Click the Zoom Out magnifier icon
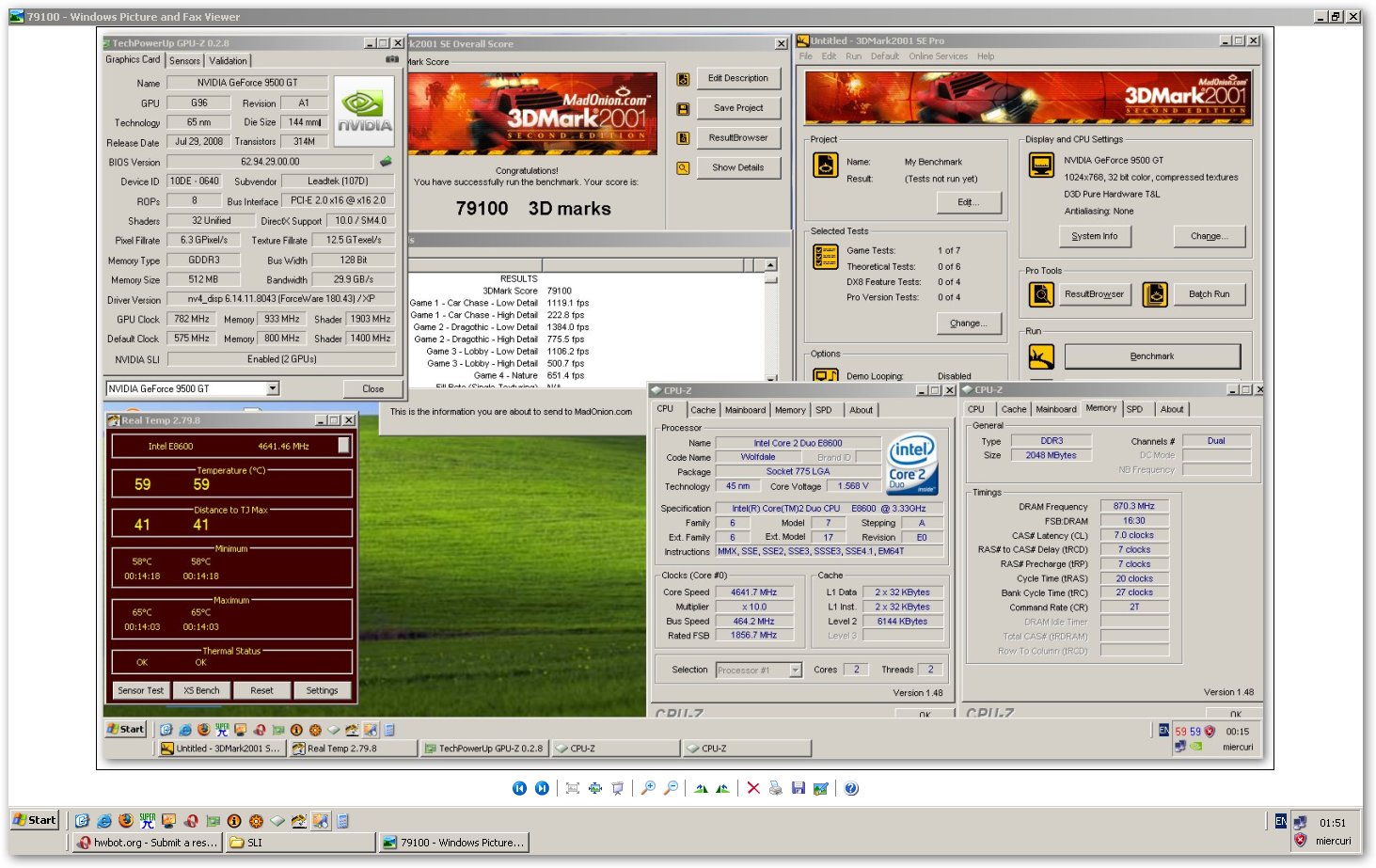Viewport: 1376px width, 868px height. coord(671,788)
